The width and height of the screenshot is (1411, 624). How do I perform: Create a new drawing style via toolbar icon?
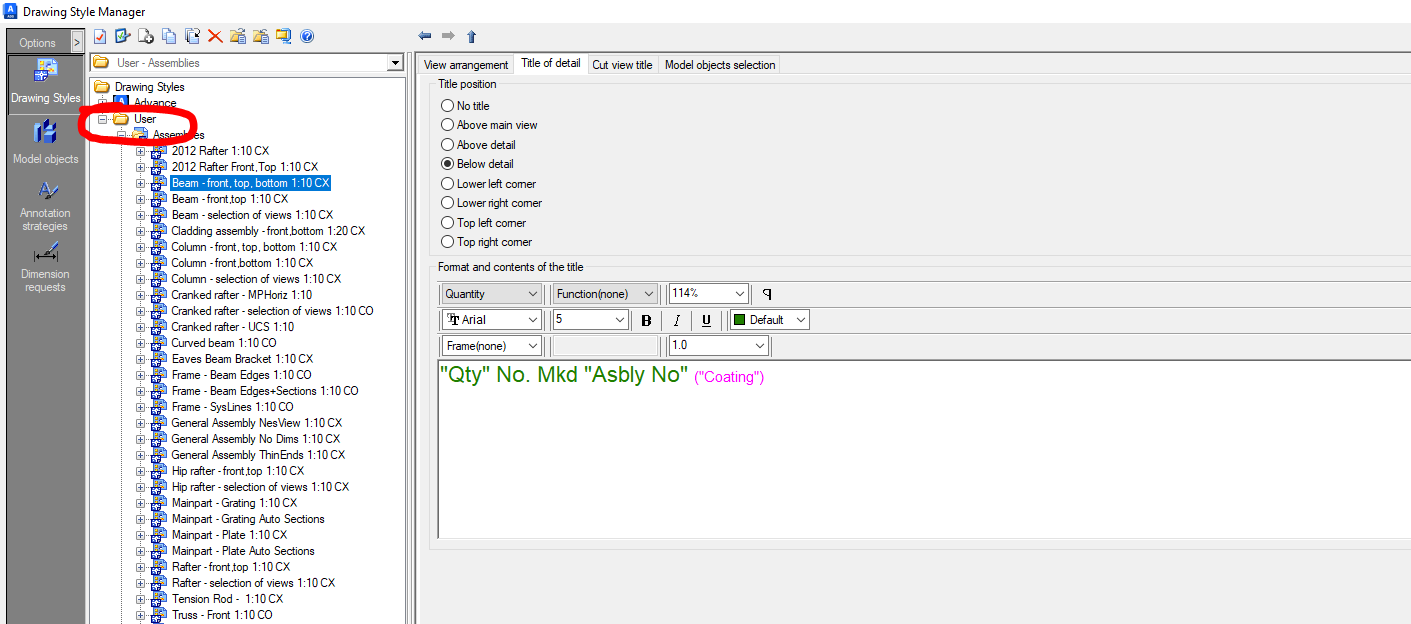coord(145,36)
